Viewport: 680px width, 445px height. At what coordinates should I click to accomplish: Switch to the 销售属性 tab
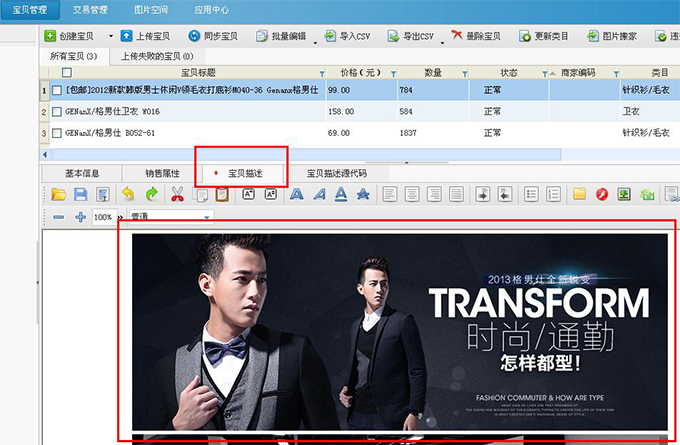164,172
